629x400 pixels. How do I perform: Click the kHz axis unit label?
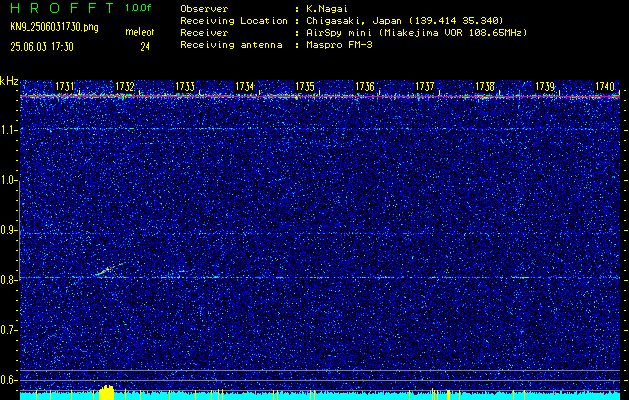tap(9, 81)
